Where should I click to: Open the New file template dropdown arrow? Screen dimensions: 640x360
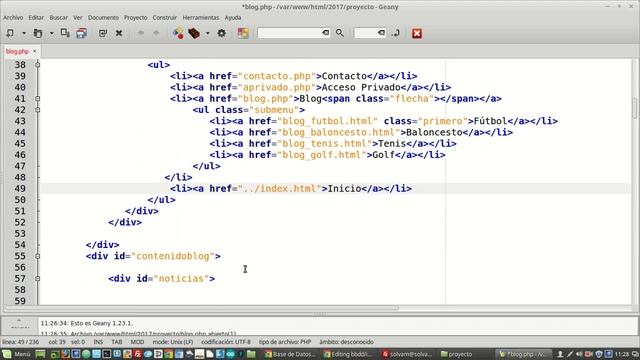24,33
